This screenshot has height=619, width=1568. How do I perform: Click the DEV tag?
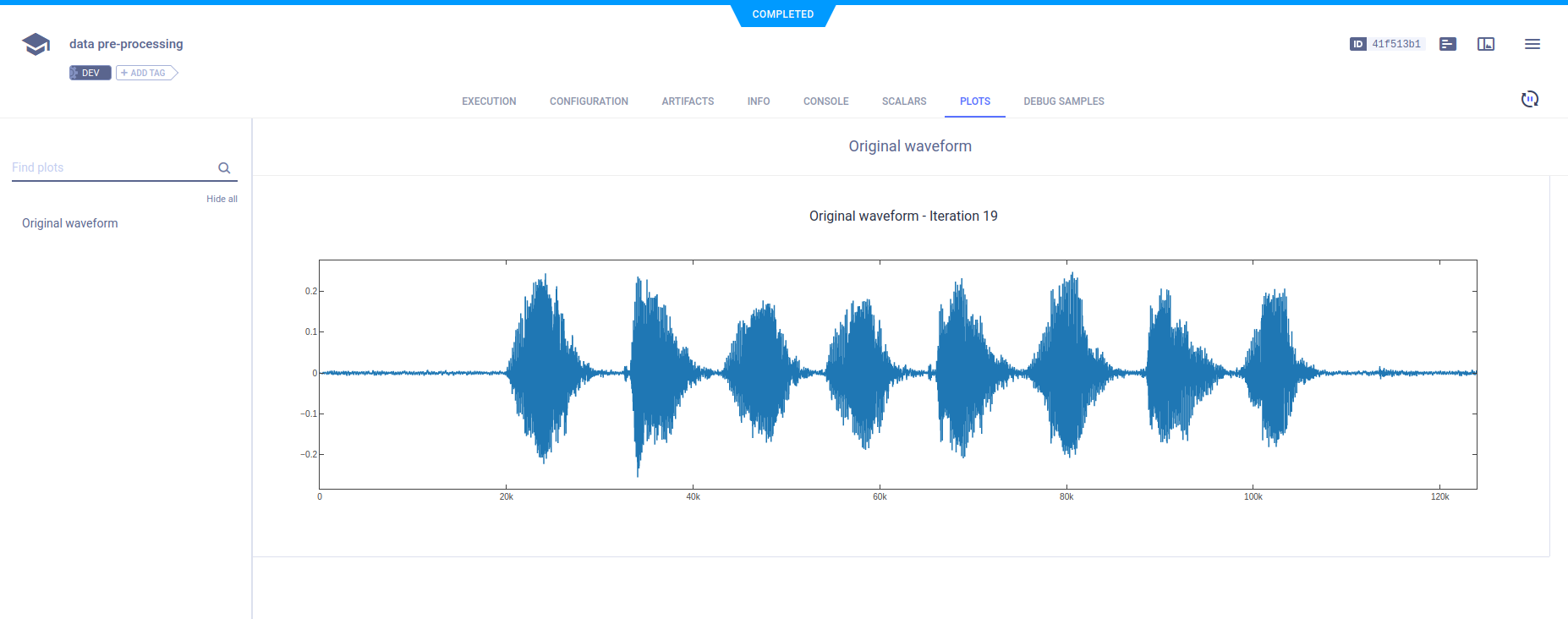90,73
